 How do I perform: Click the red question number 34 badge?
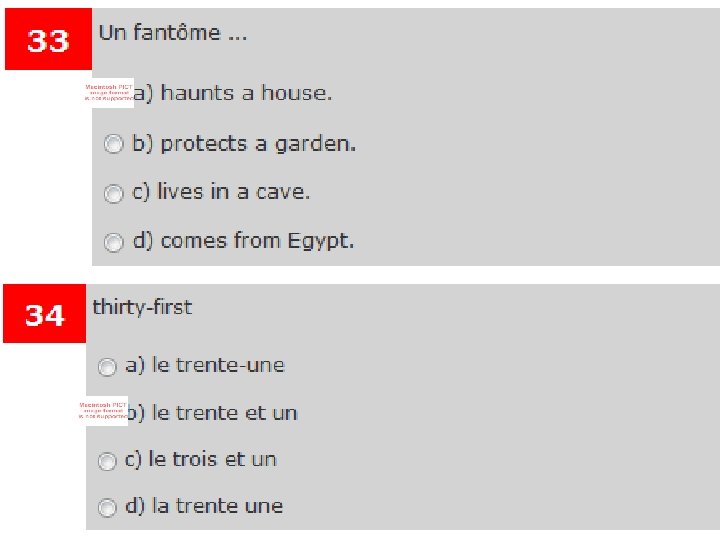[x=45, y=314]
